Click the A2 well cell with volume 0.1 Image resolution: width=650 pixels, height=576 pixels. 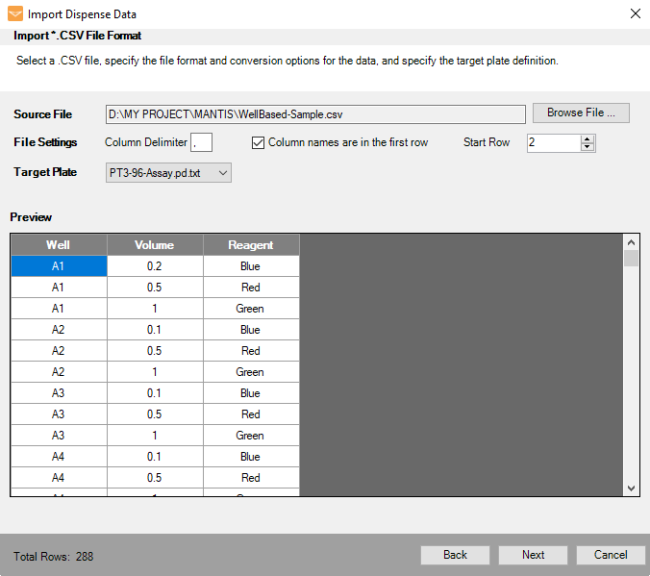[x=59, y=329]
